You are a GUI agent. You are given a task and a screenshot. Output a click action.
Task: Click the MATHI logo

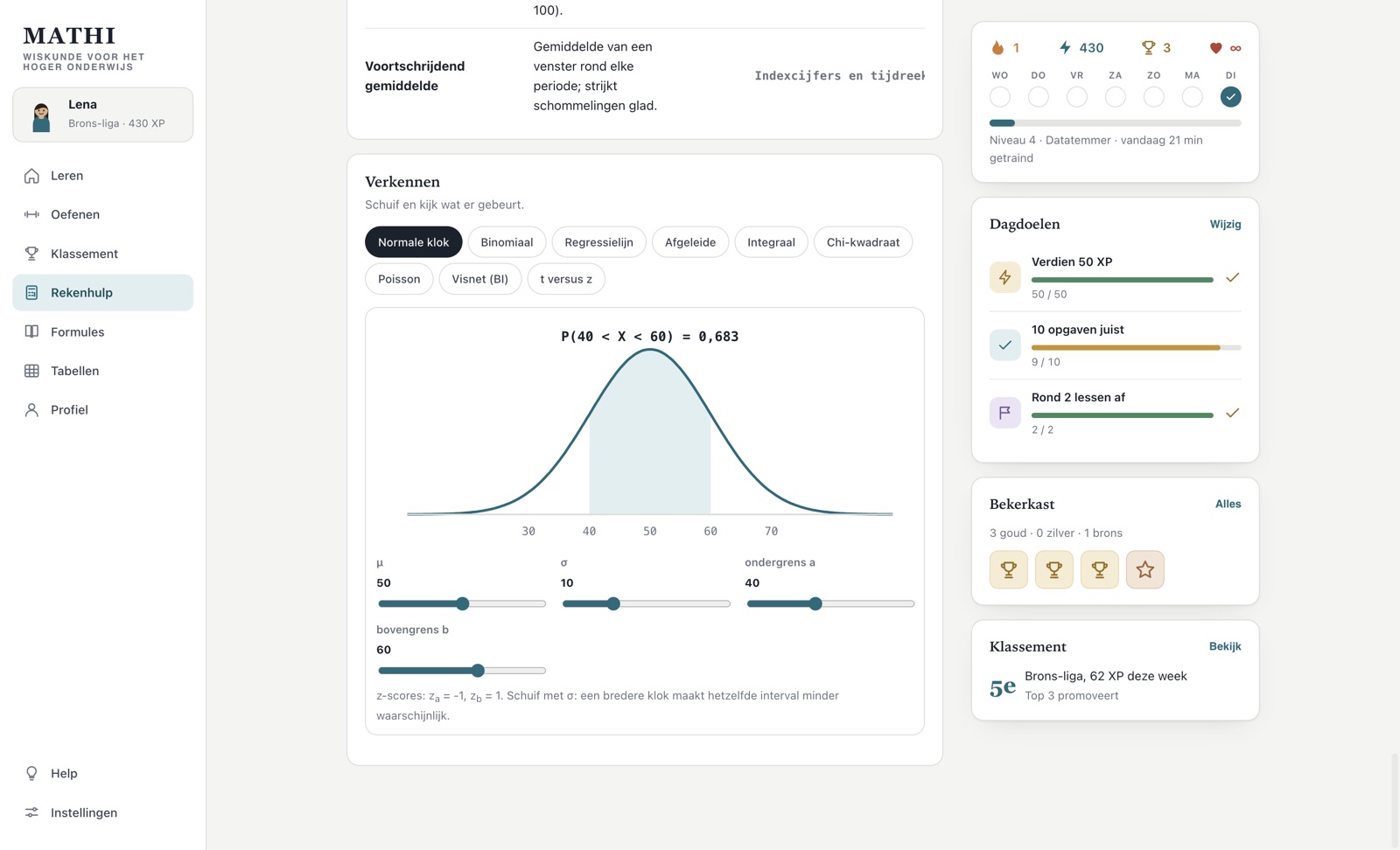coord(69,36)
